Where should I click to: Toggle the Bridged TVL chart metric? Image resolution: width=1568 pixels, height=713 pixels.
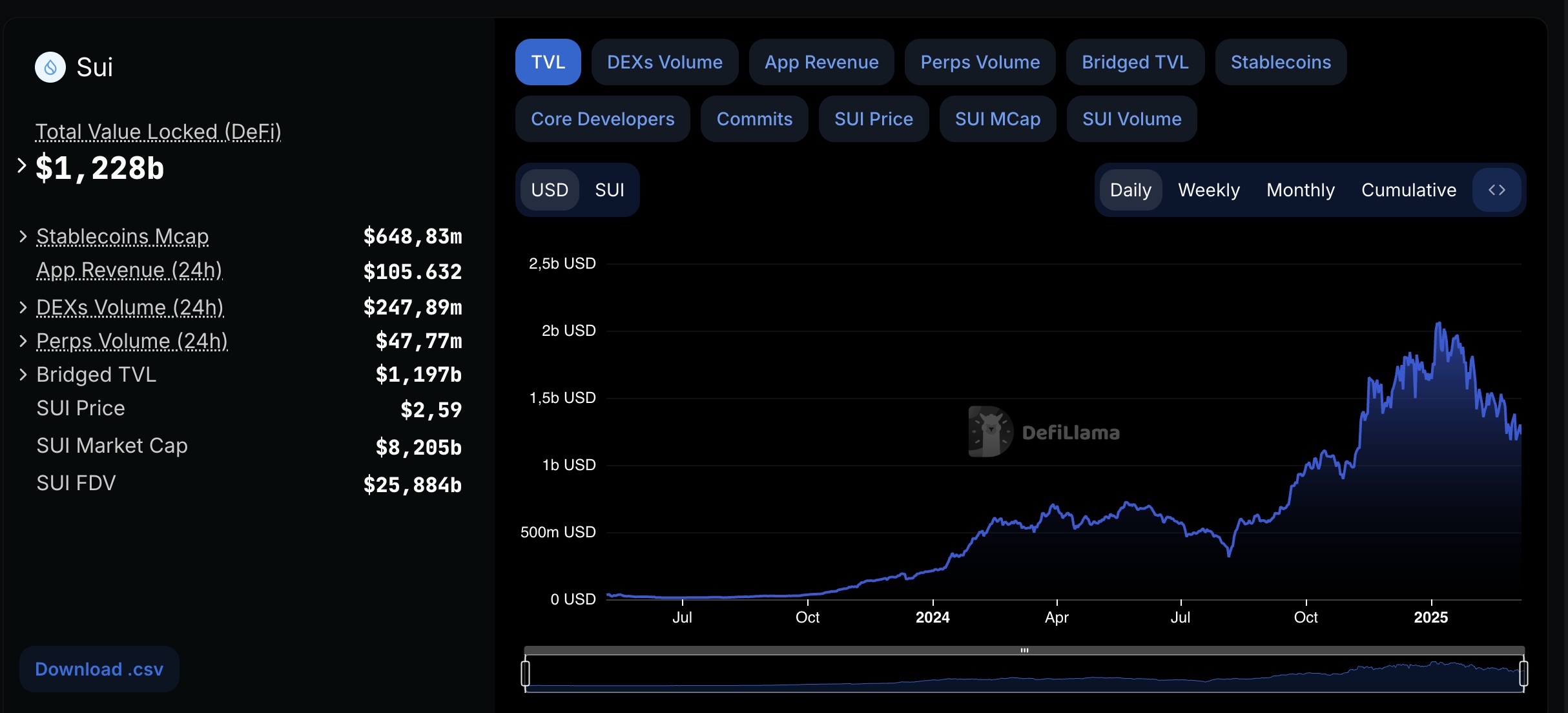tap(1135, 62)
